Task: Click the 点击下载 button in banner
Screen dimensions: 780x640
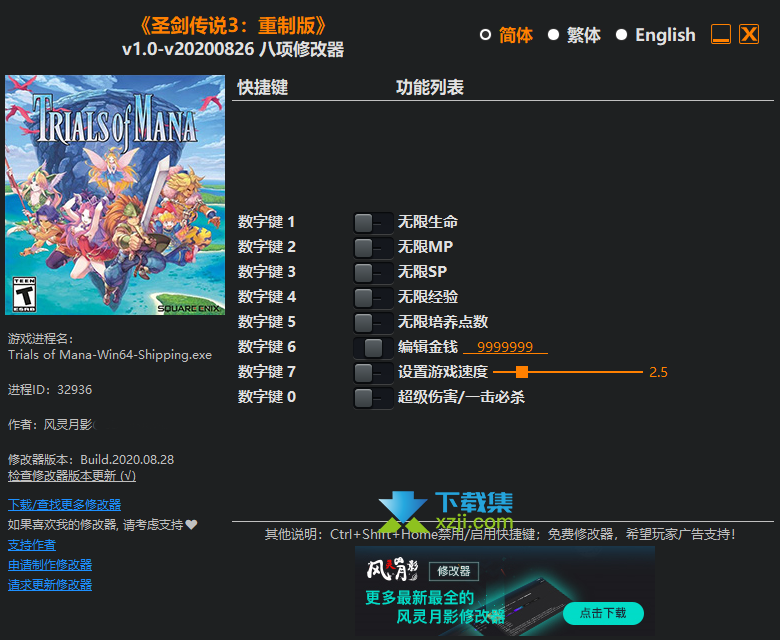Action: (x=603, y=613)
